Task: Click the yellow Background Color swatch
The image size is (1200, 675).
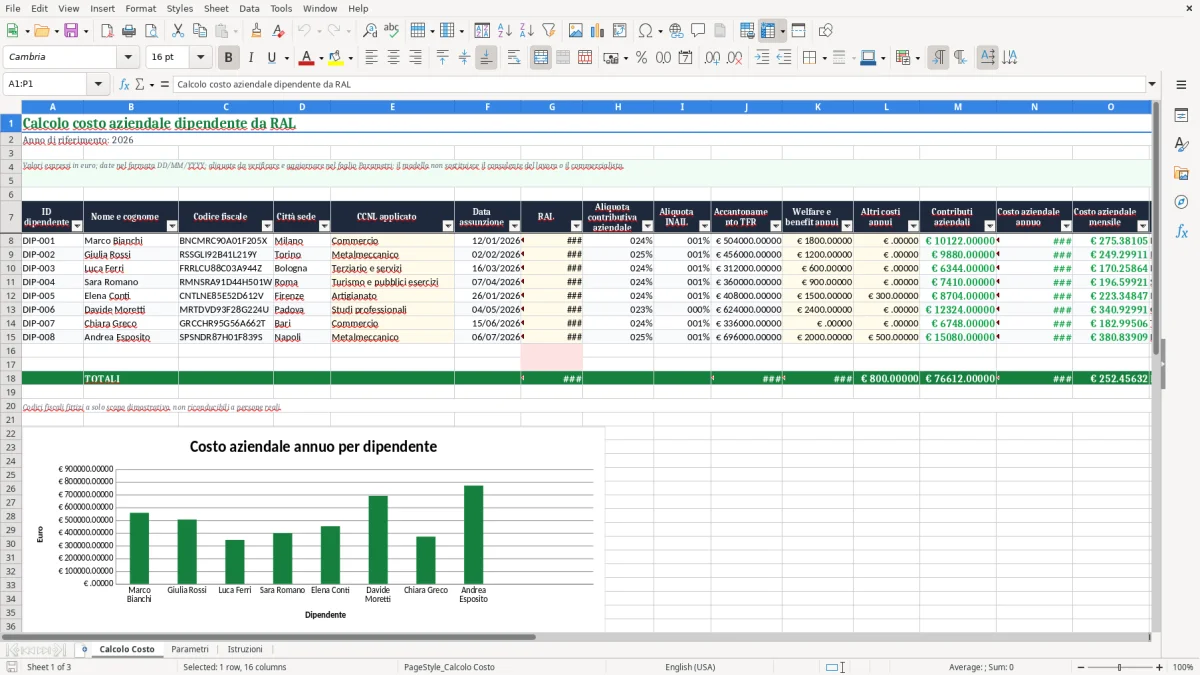Action: click(x=336, y=58)
